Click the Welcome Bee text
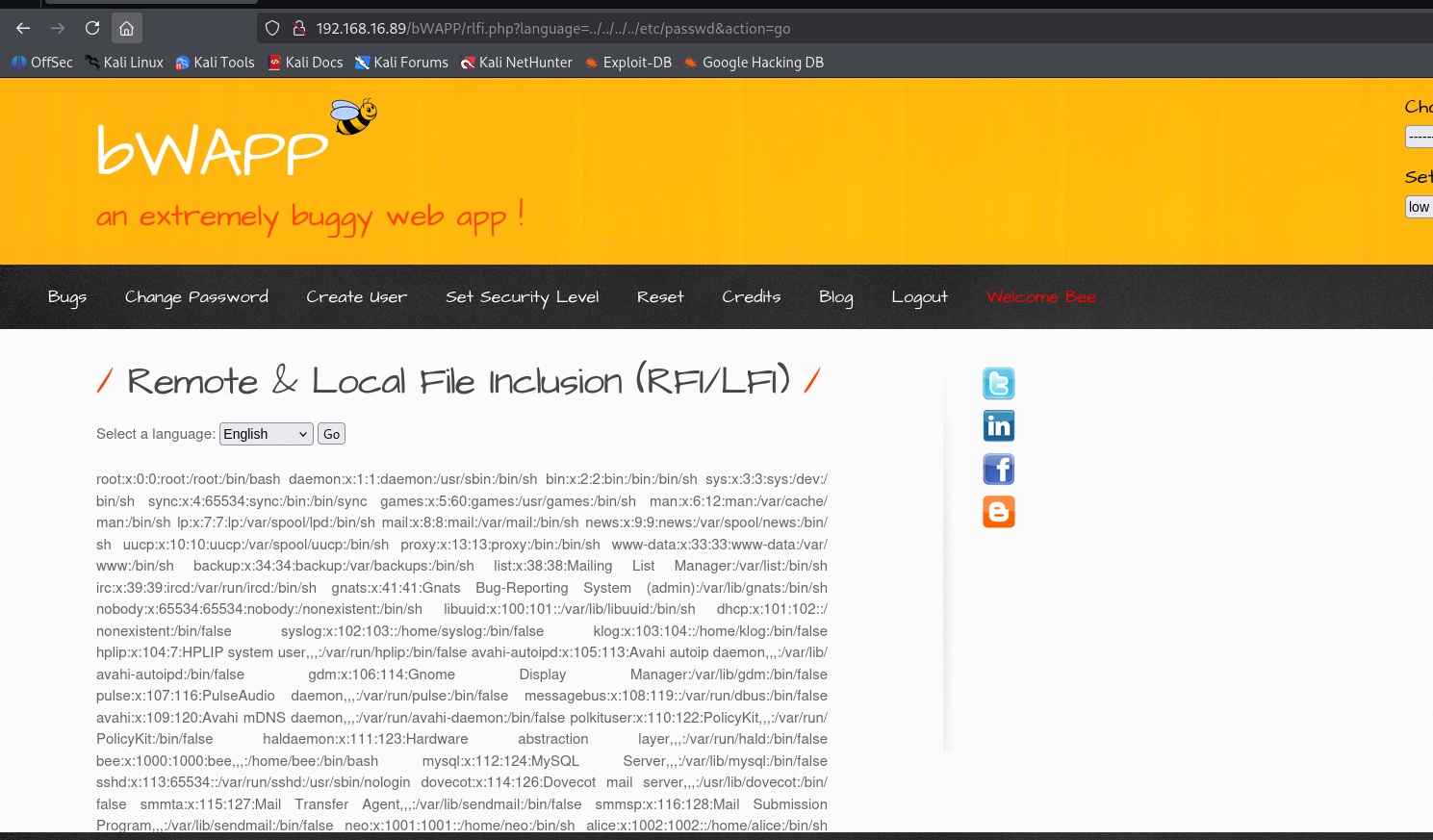 1040,296
